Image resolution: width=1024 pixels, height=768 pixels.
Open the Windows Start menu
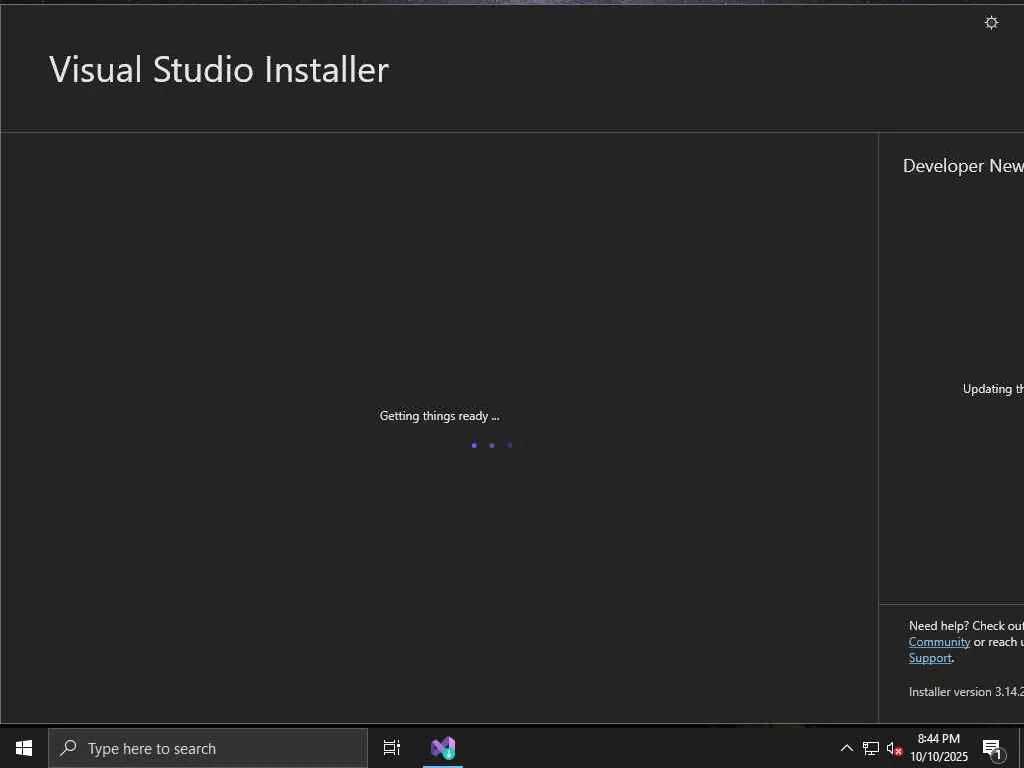(24, 748)
